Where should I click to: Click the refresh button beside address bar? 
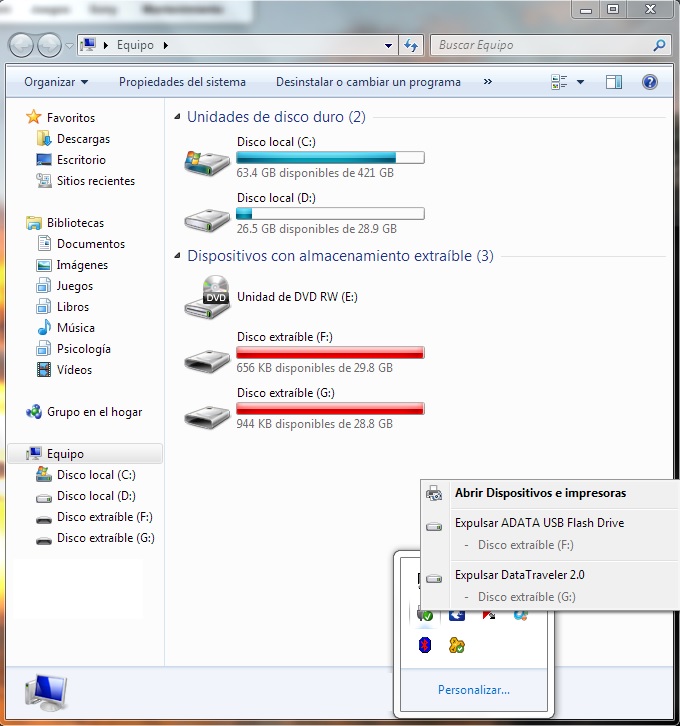[x=411, y=45]
